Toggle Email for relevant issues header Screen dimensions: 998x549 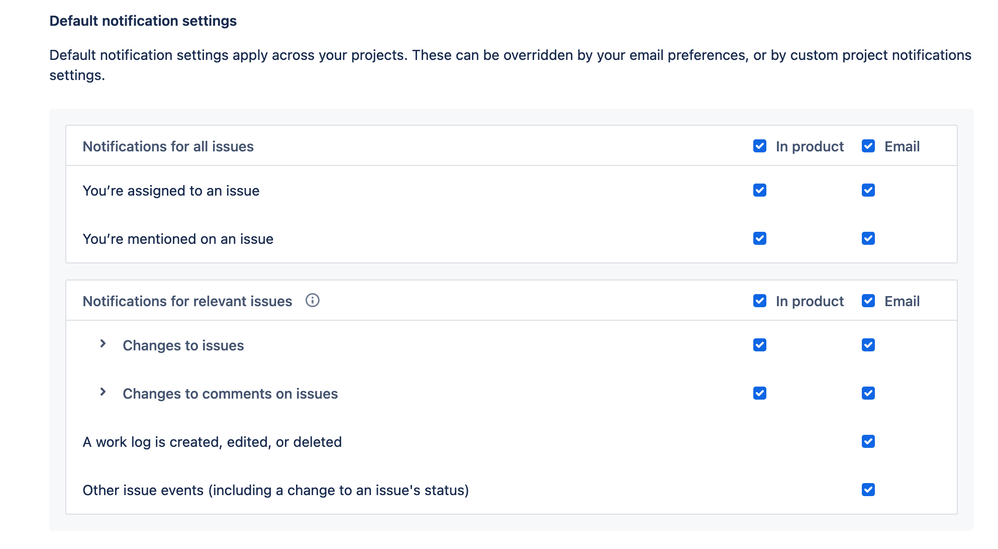868,301
